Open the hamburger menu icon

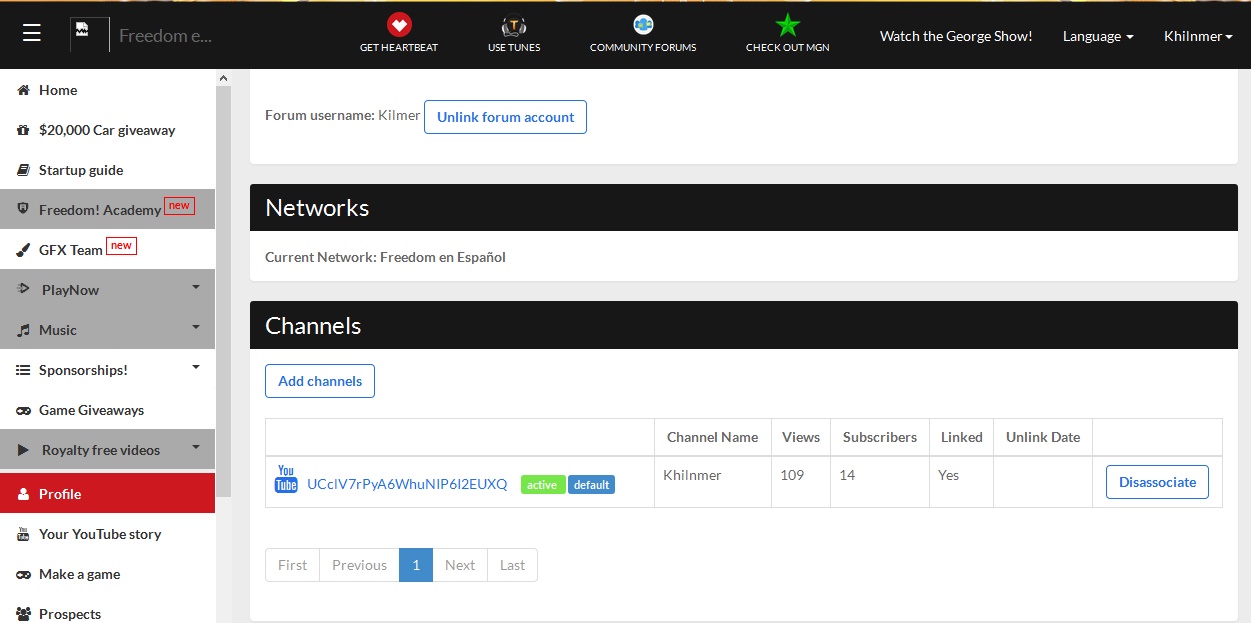click(32, 34)
